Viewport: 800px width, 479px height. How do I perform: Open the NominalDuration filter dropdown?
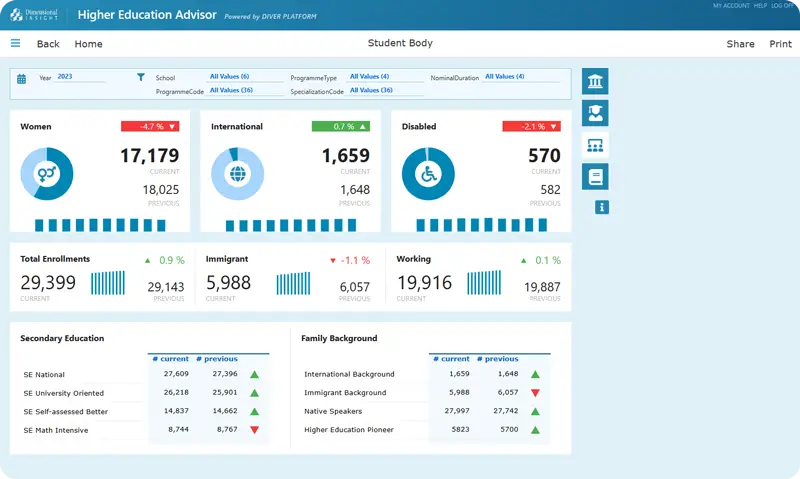pyautogui.click(x=520, y=77)
